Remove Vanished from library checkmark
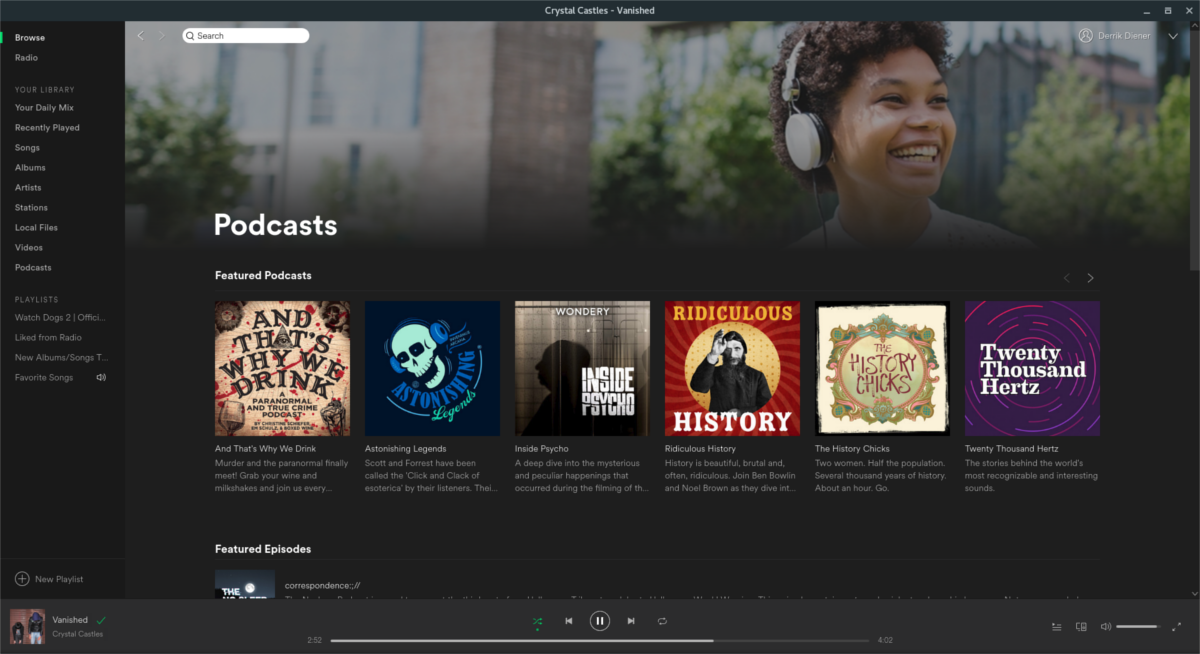 [101, 620]
